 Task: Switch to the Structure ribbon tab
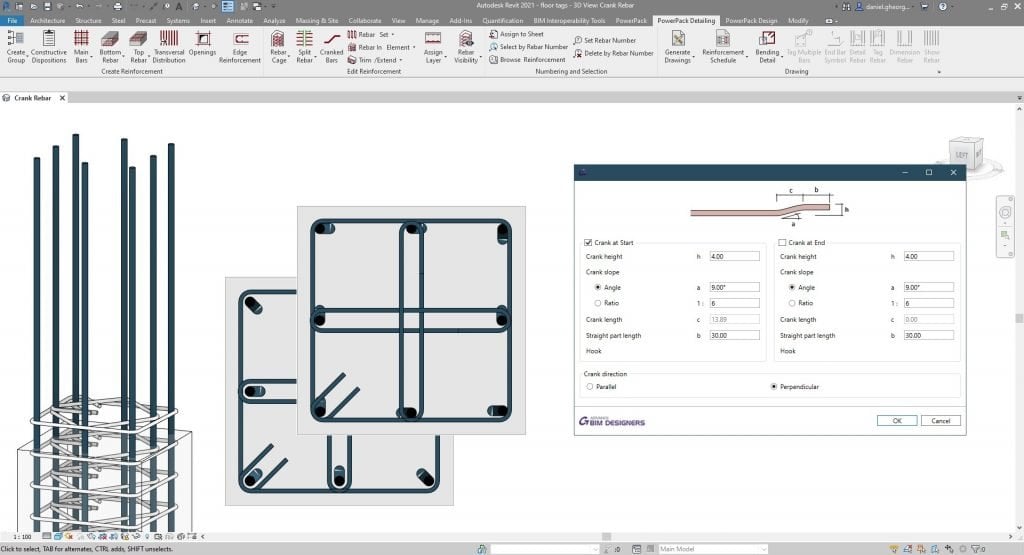88,20
